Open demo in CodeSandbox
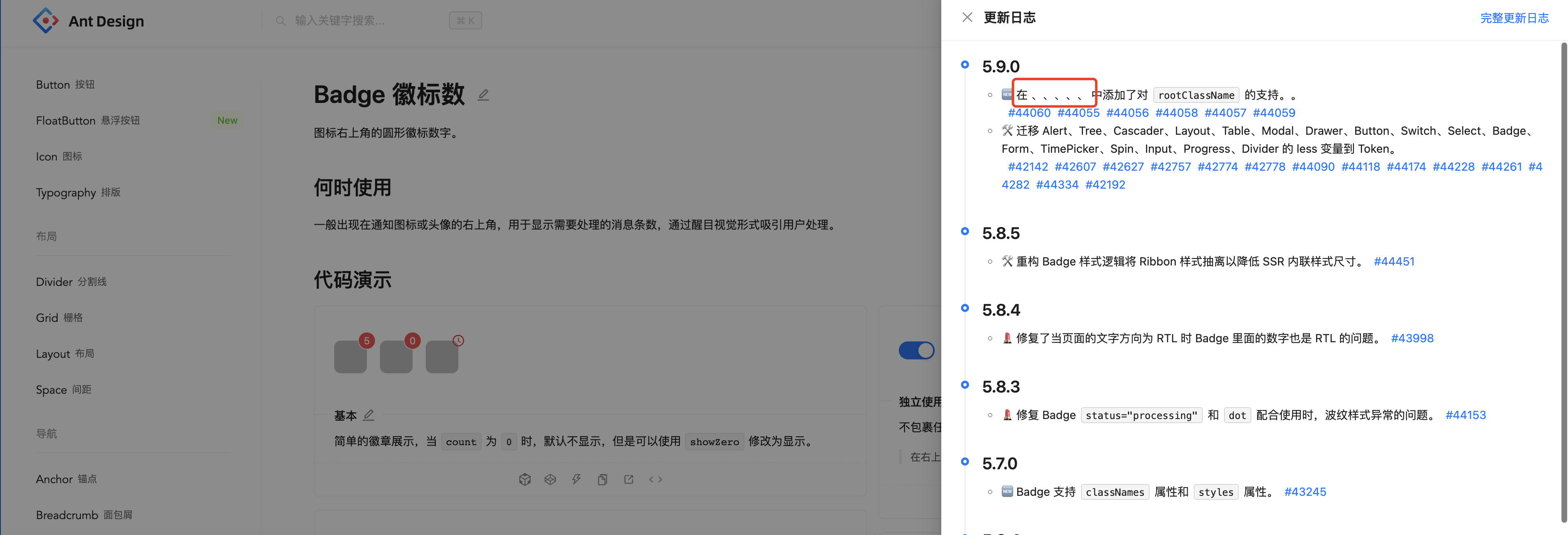1568x535 pixels. [525, 479]
